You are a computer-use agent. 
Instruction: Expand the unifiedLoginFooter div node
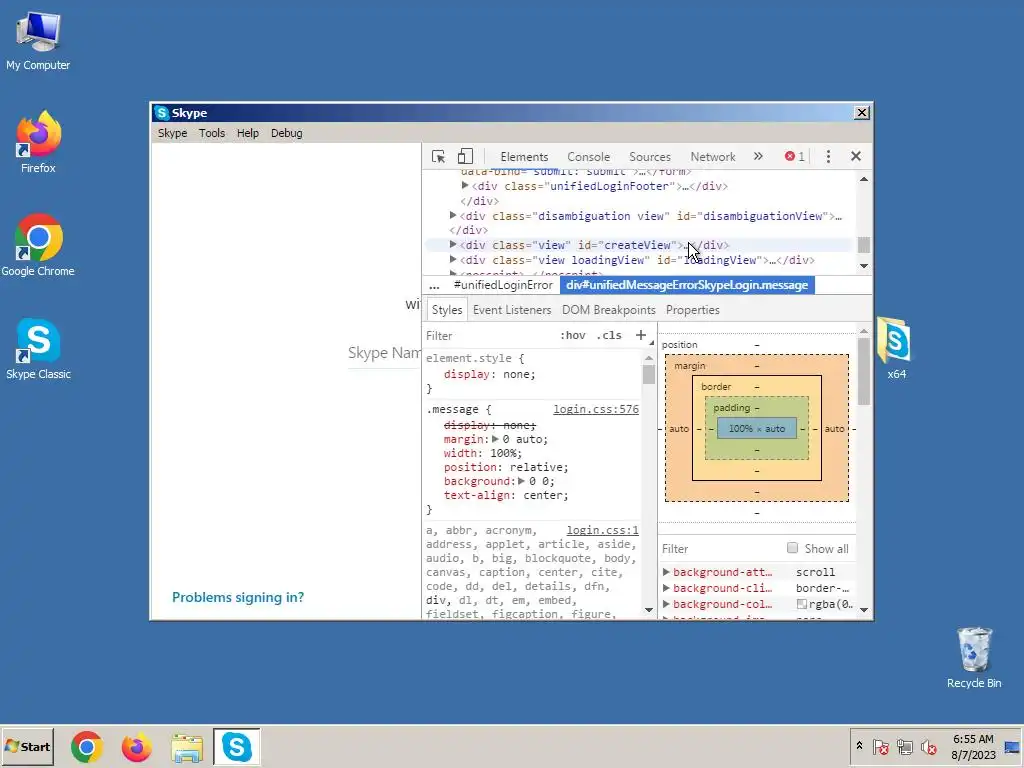click(x=465, y=186)
